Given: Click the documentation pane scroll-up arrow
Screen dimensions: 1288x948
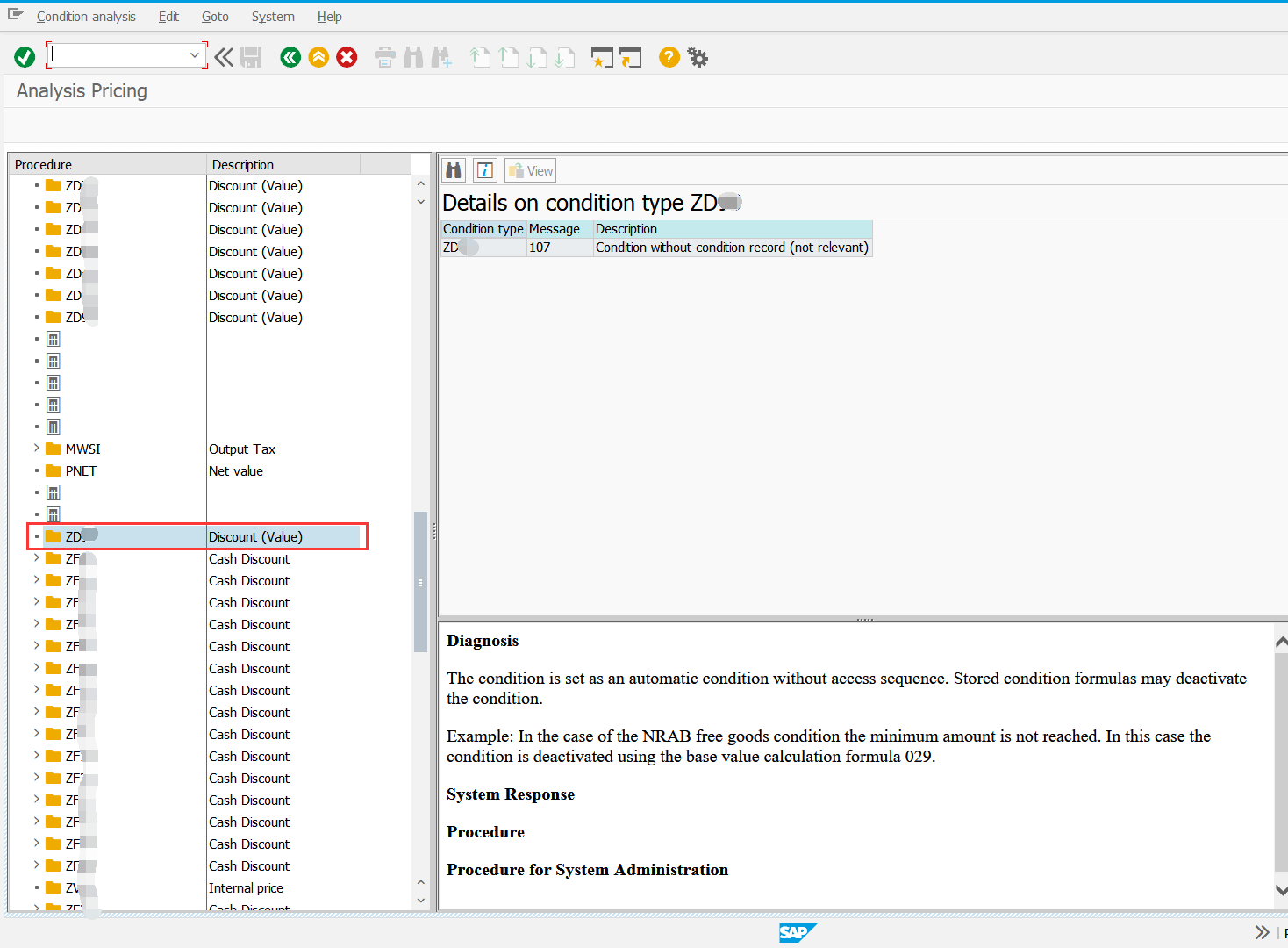Looking at the screenshot, I should [1281, 643].
